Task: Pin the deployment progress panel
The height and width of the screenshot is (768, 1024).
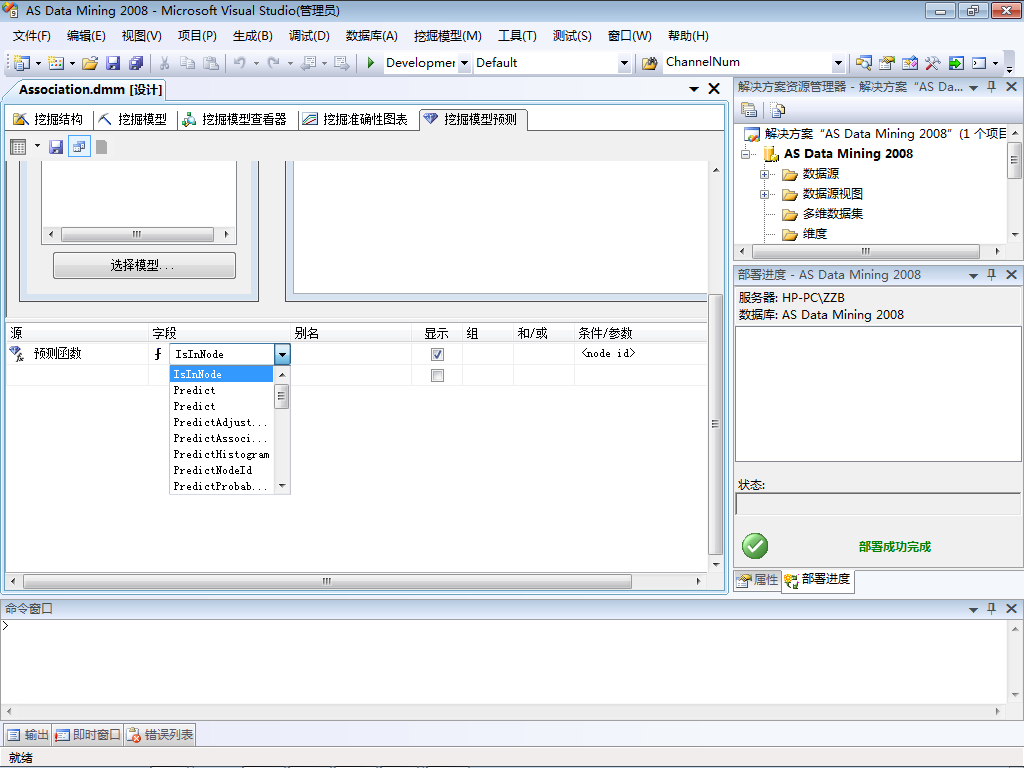Action: 991,275
